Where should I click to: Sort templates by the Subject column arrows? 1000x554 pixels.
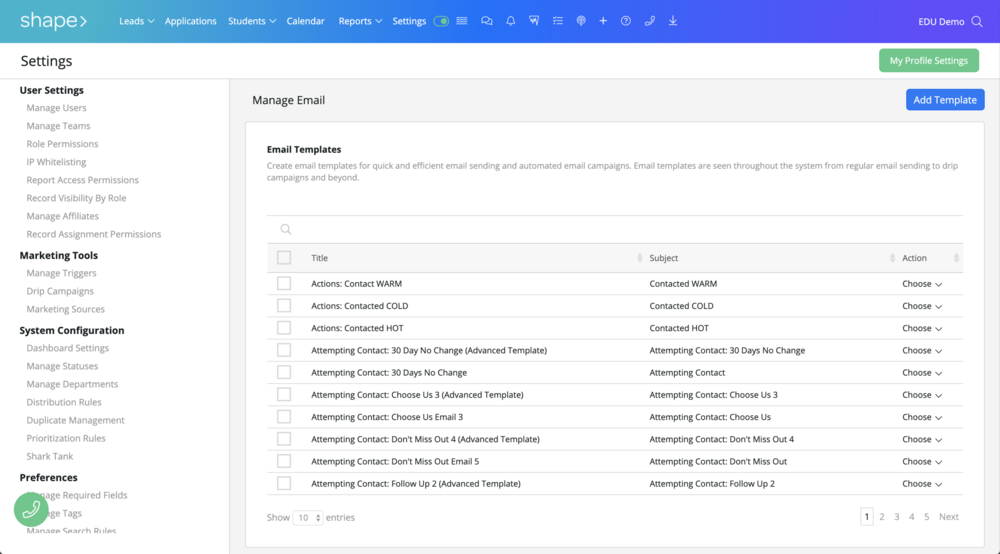(x=892, y=258)
